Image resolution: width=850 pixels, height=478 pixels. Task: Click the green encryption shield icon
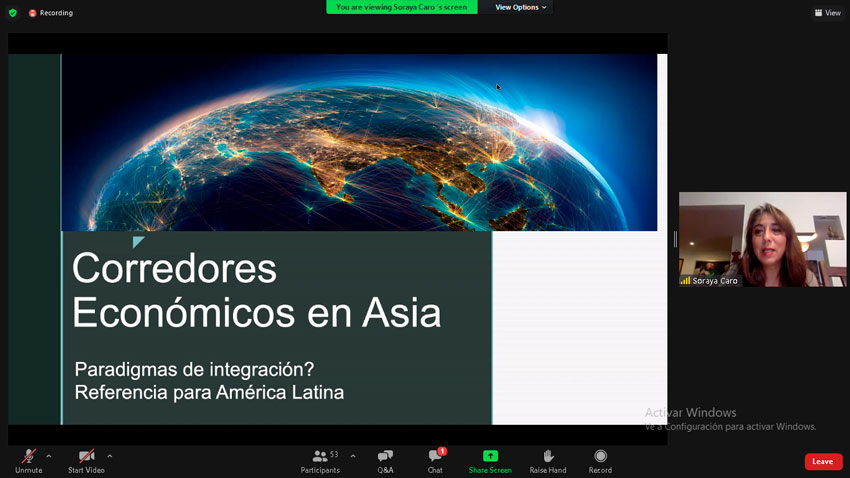click(13, 13)
